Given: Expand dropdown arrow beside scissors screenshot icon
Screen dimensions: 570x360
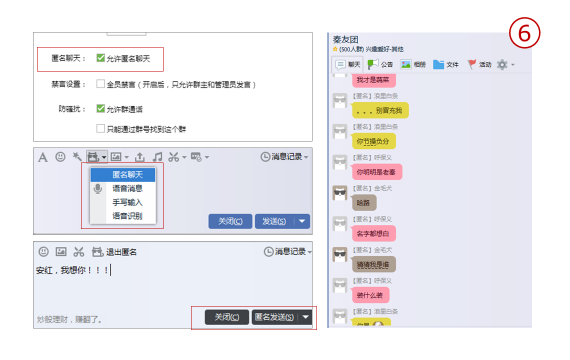Looking at the screenshot, I should point(184,157).
